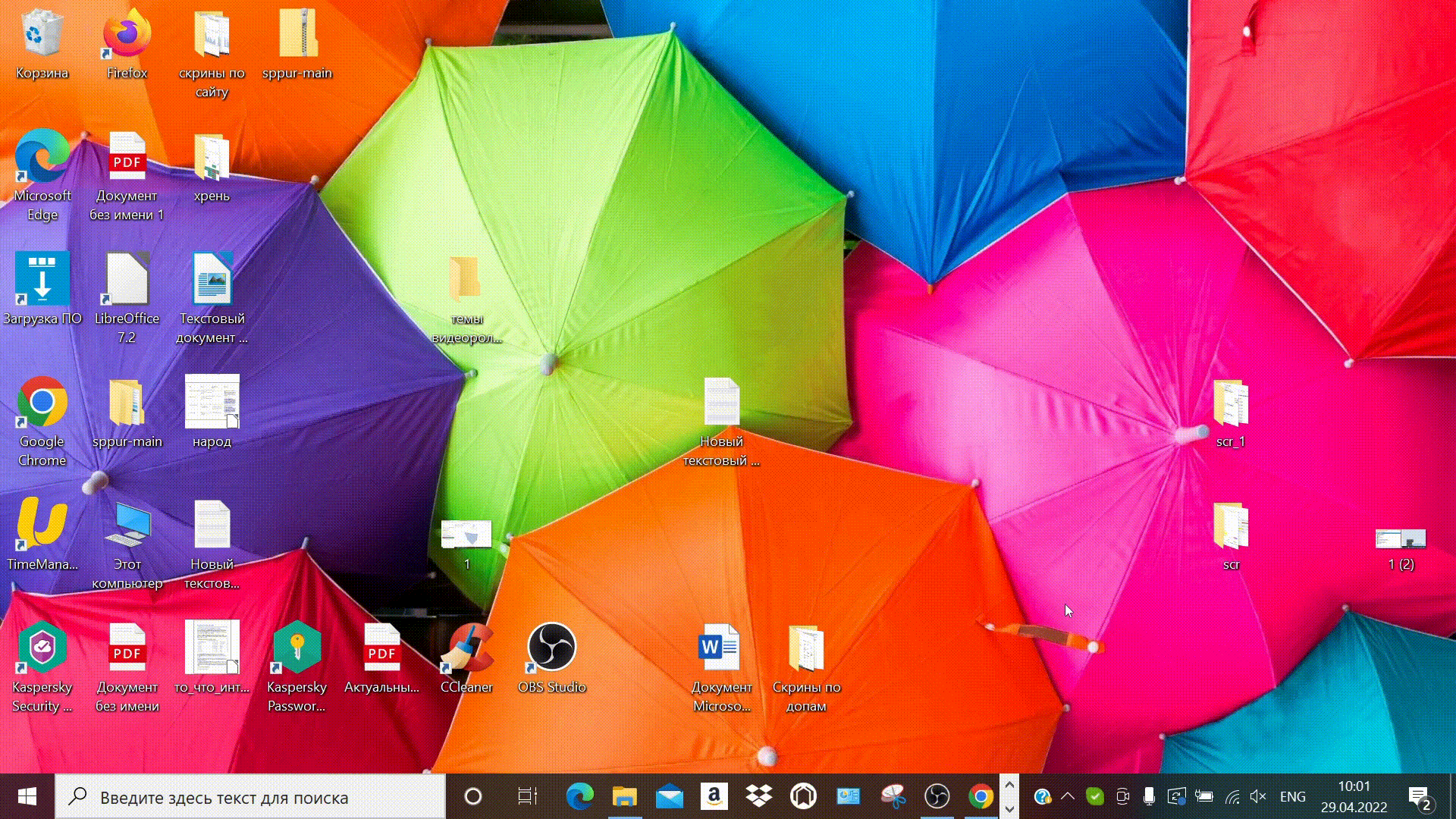The height and width of the screenshot is (819, 1456).
Task: Select PDF file Документ без имени in bottom row
Action: pos(127,667)
